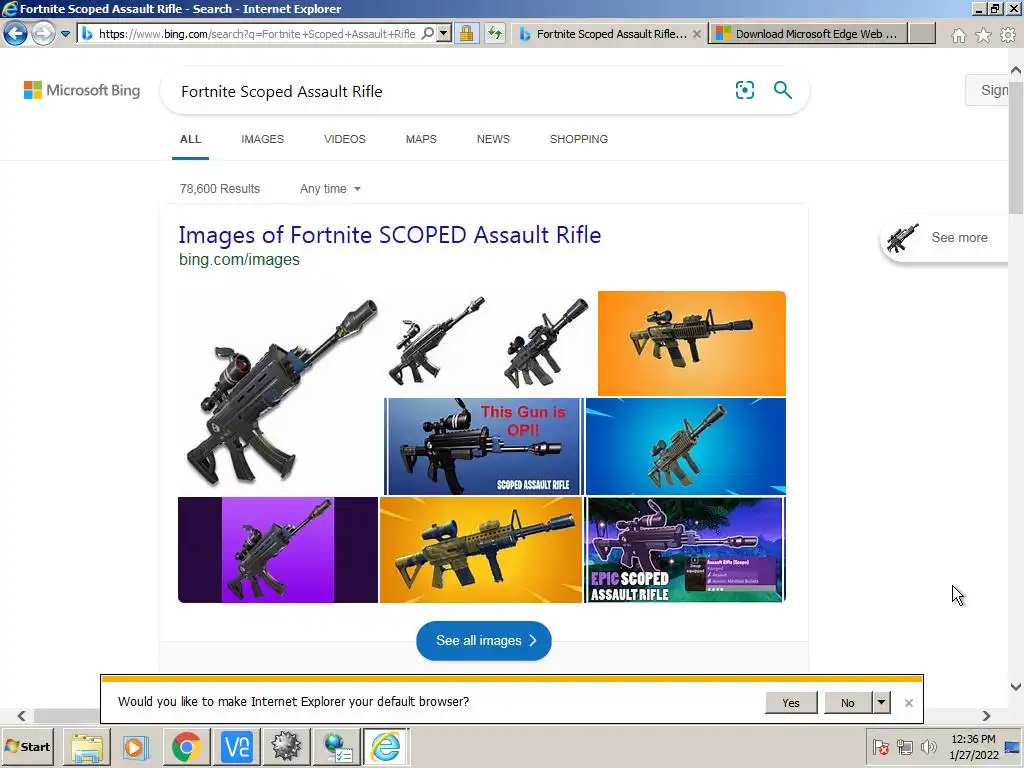This screenshot has width=1024, height=768.
Task: Click the Internet Explorer taskbar icon
Action: pos(386,746)
